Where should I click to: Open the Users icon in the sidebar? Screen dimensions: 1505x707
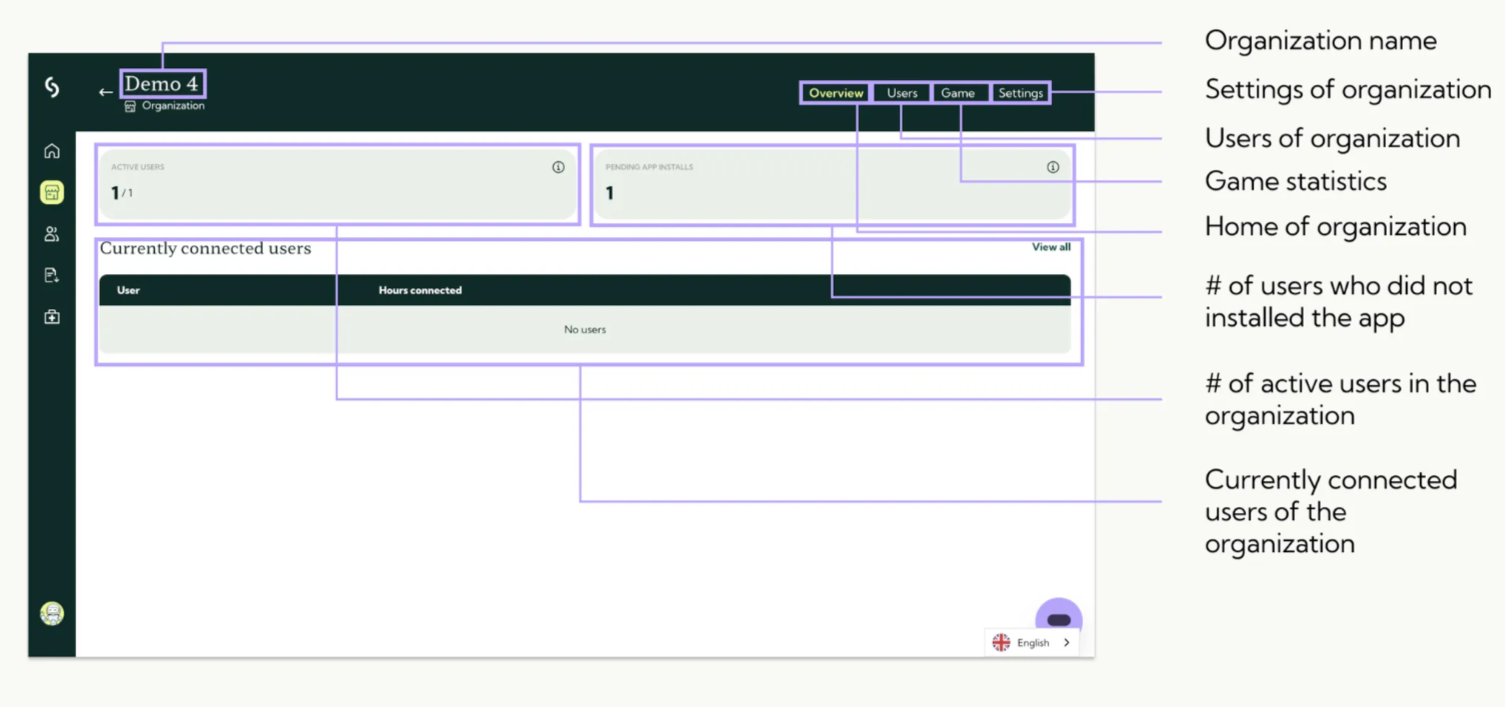click(x=52, y=234)
